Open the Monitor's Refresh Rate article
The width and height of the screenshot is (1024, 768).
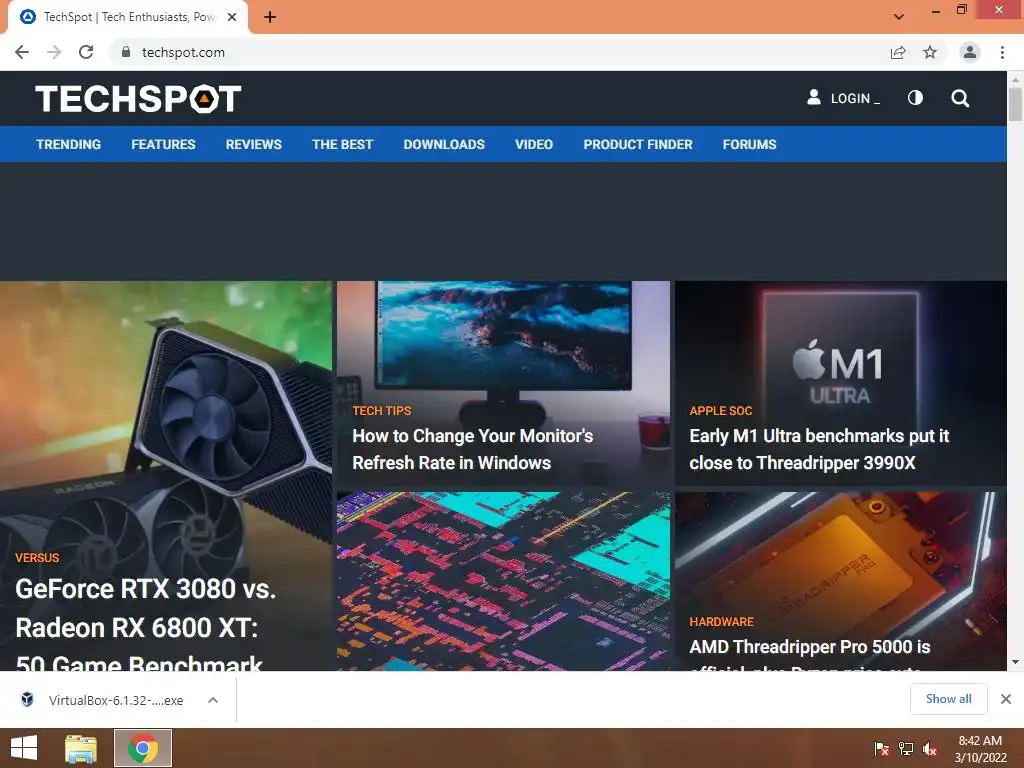pos(472,449)
